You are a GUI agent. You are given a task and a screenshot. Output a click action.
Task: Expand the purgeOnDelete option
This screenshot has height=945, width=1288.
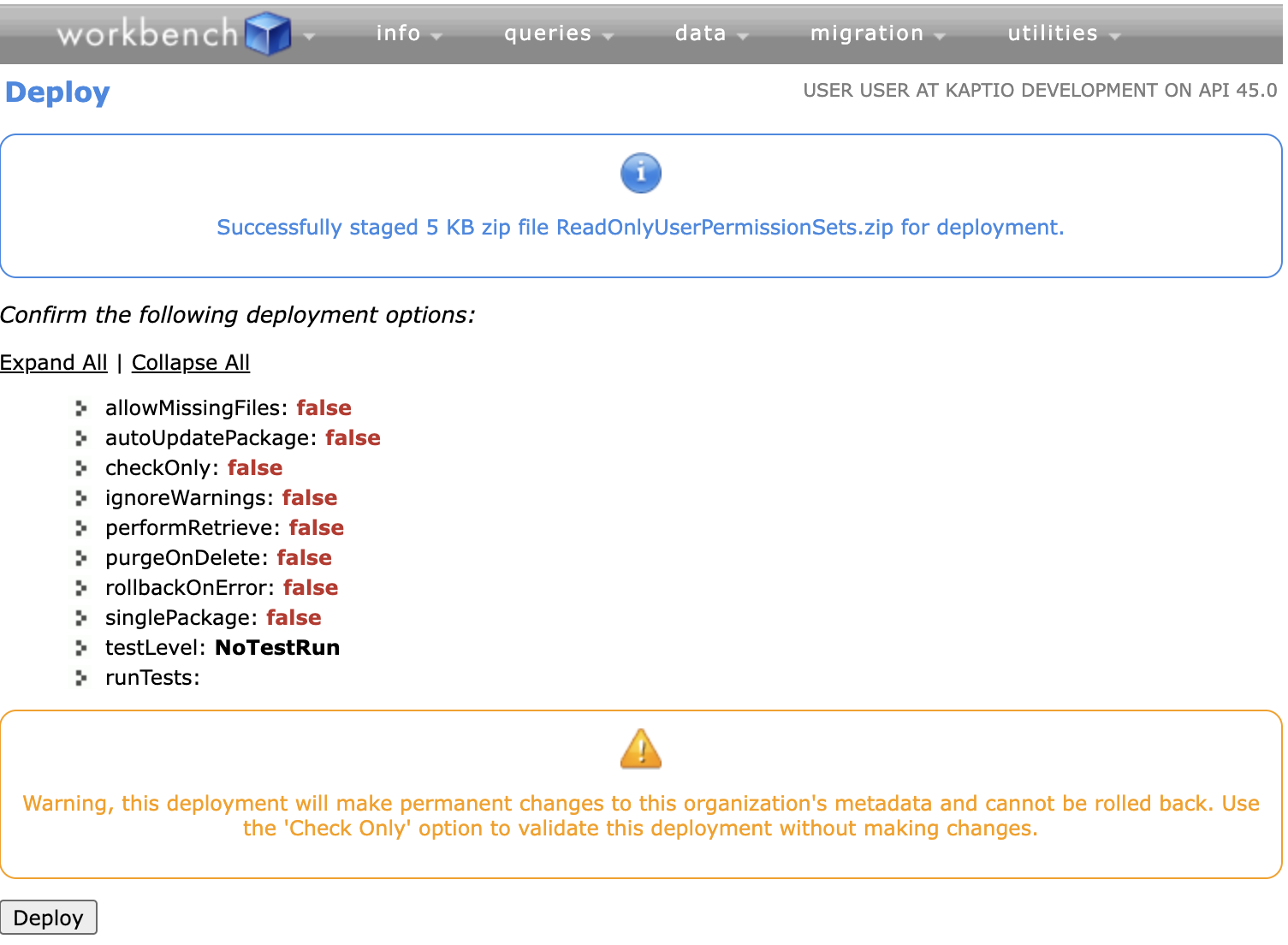coord(82,558)
